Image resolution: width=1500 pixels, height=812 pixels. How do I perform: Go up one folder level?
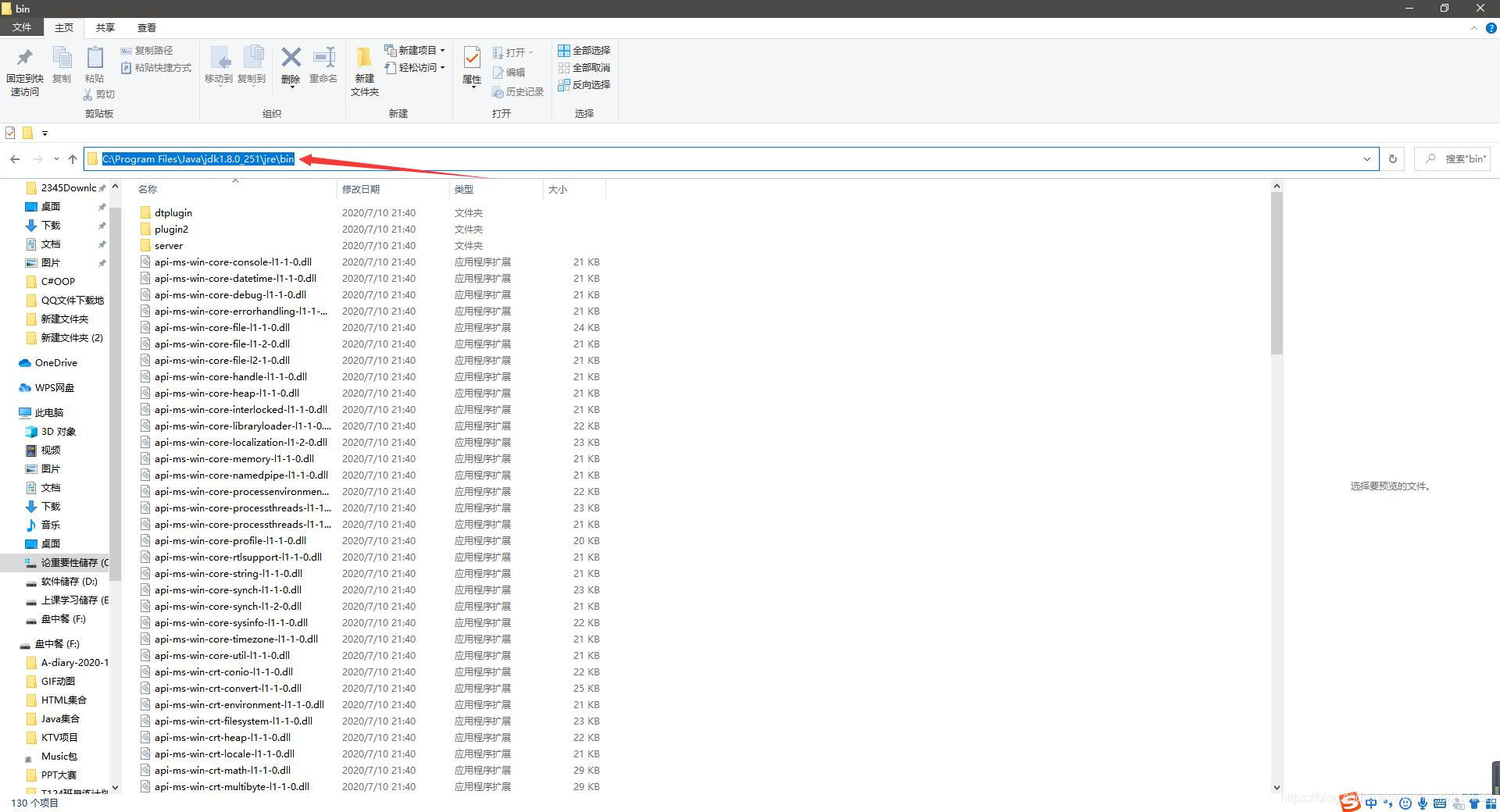point(73,159)
